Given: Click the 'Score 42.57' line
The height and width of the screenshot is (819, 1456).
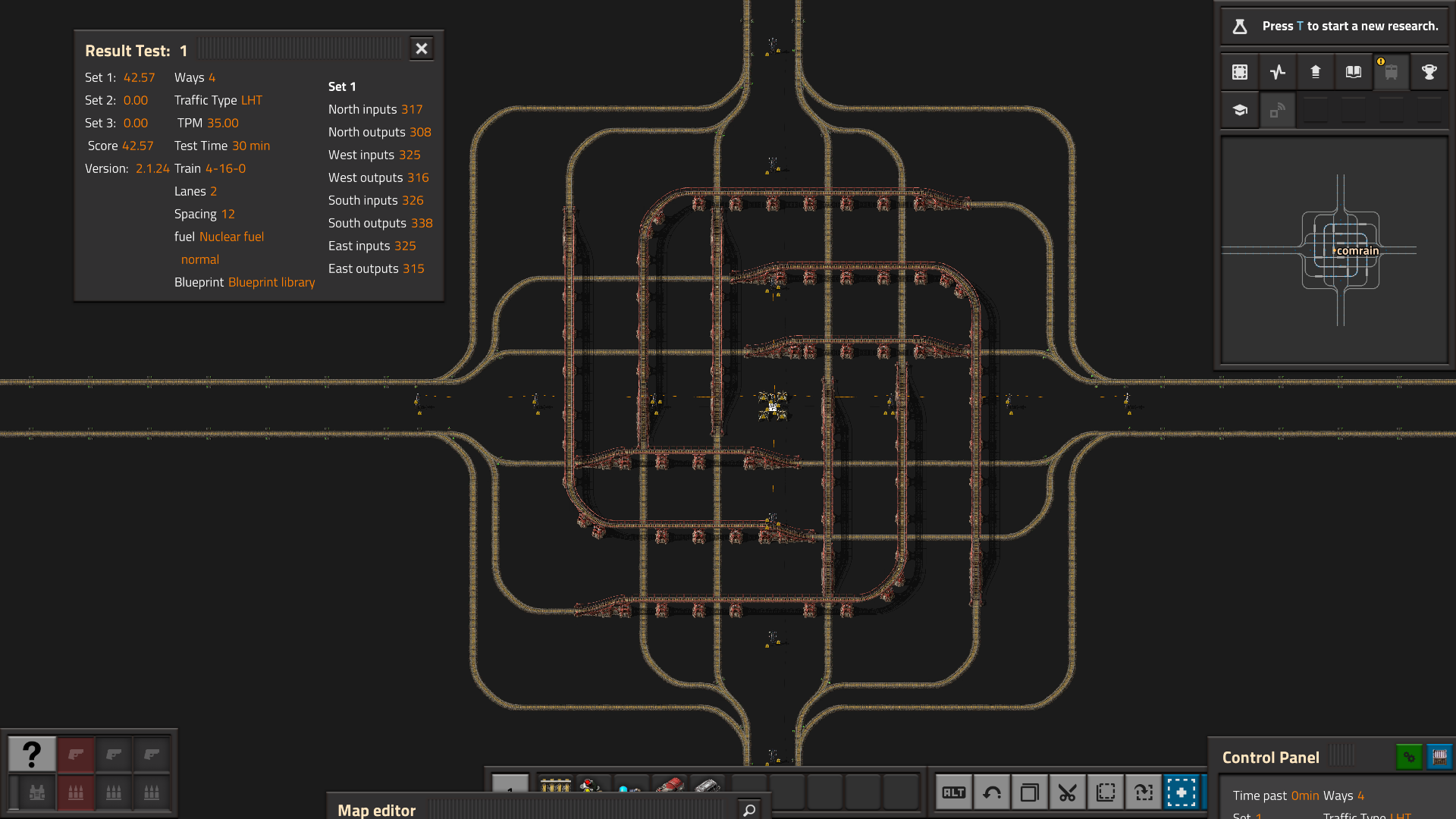Looking at the screenshot, I should pos(121,146).
